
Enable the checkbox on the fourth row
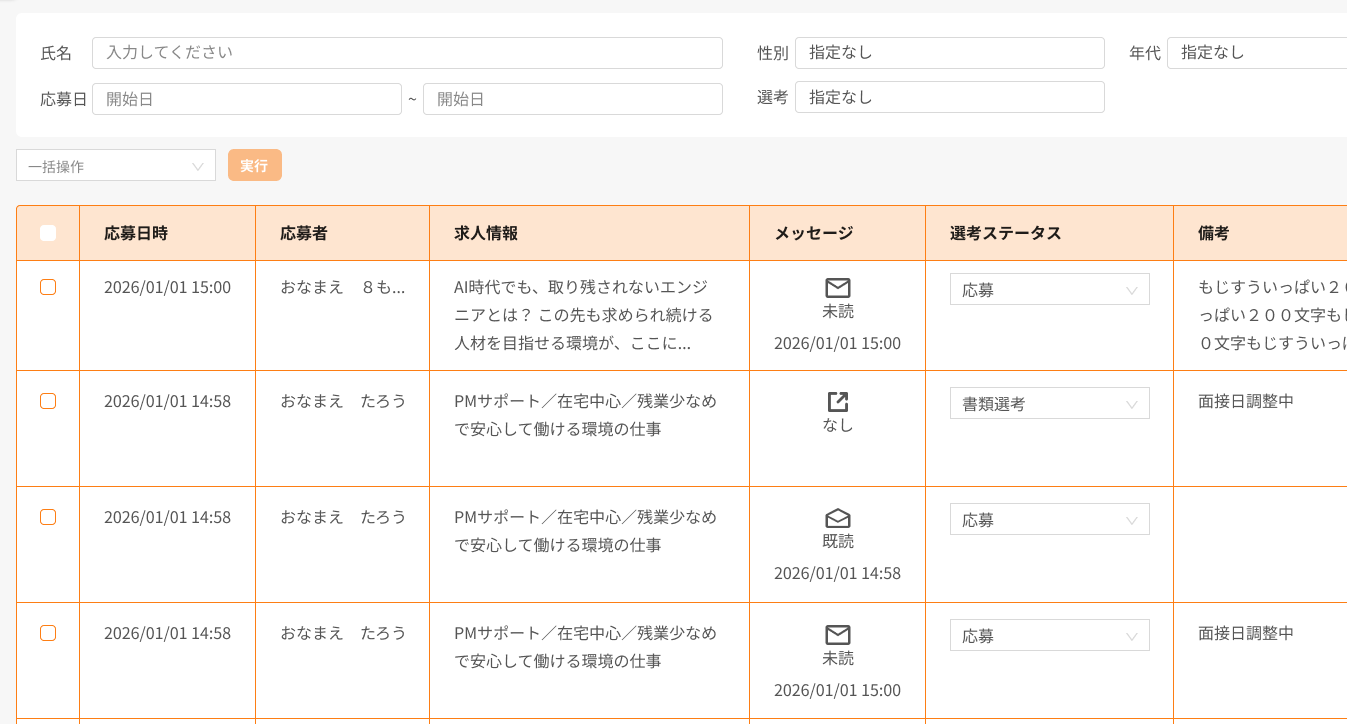47,633
